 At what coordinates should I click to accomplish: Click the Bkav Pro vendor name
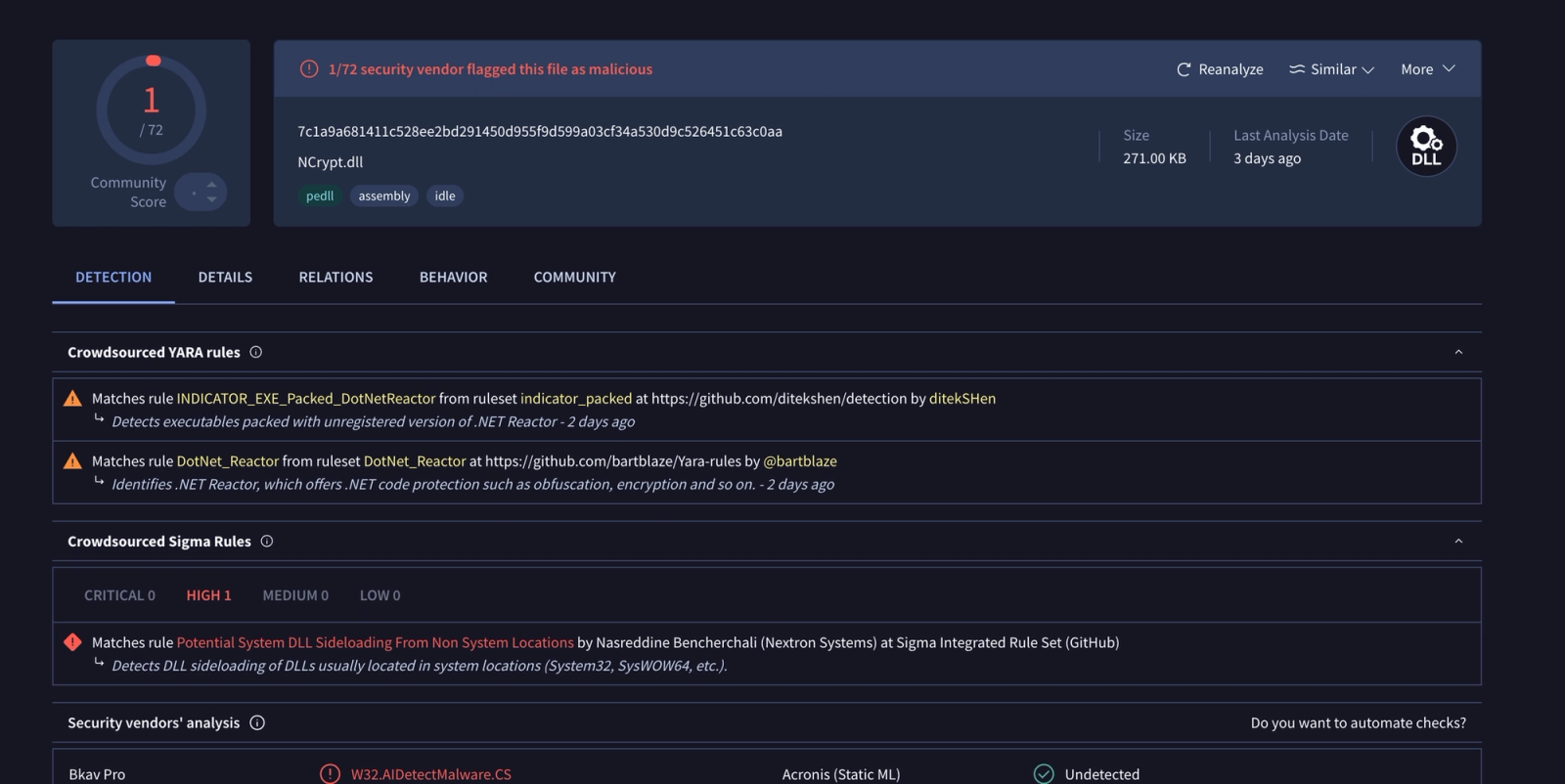97,774
